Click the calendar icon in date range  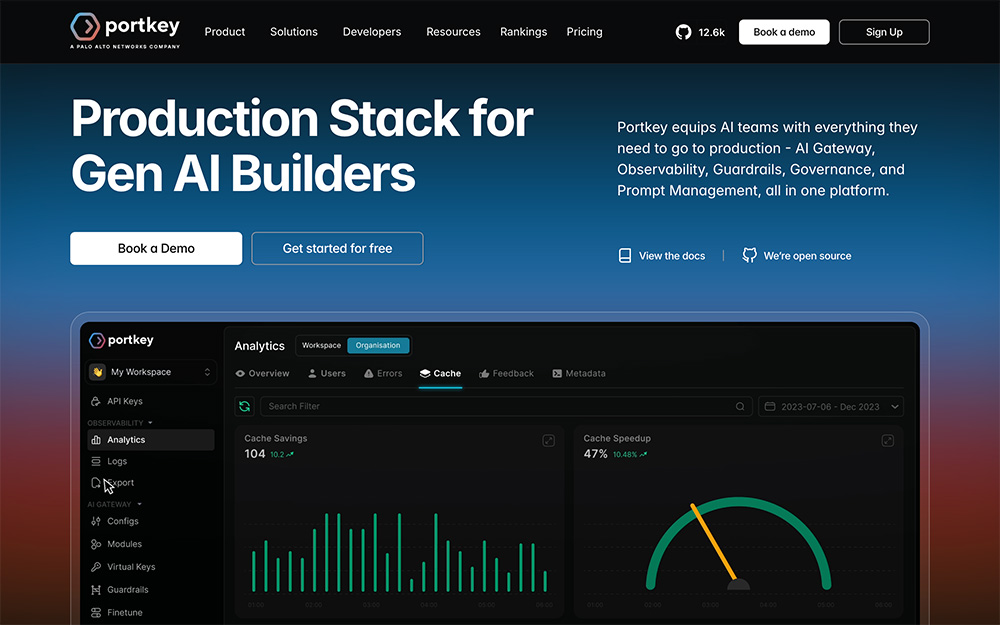pos(770,406)
